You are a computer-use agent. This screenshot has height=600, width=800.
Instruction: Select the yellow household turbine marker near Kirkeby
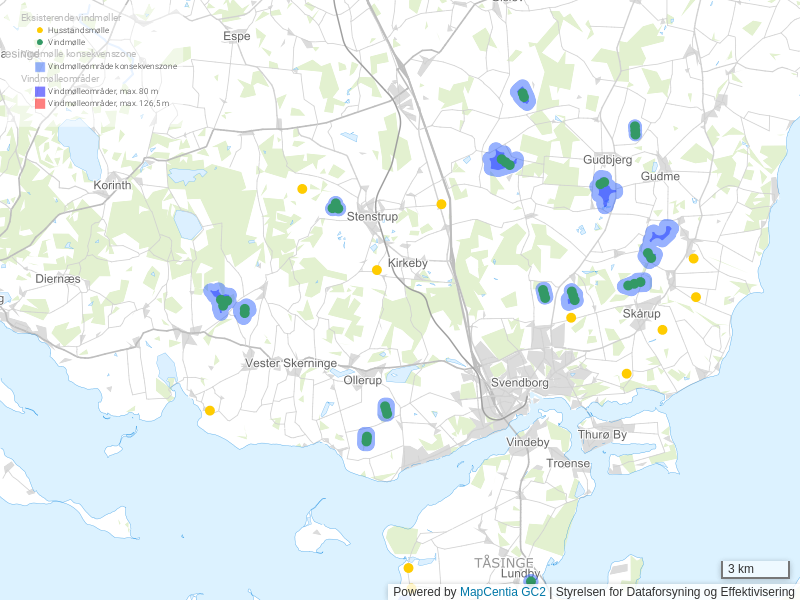coord(377,270)
